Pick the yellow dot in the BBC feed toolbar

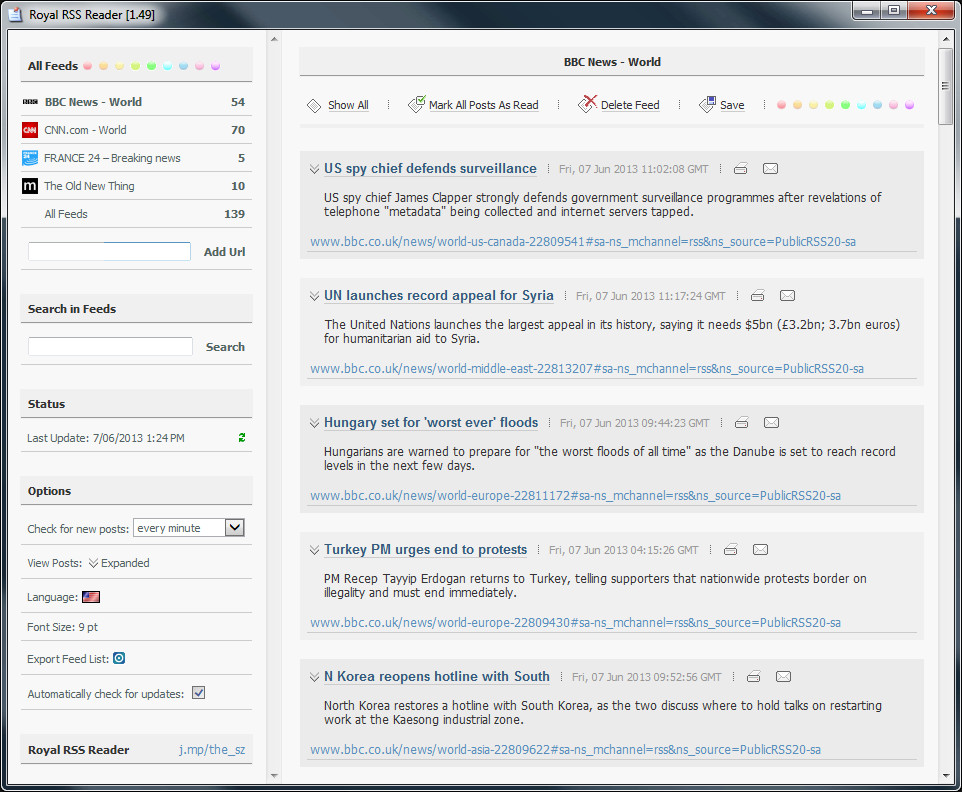(x=814, y=105)
